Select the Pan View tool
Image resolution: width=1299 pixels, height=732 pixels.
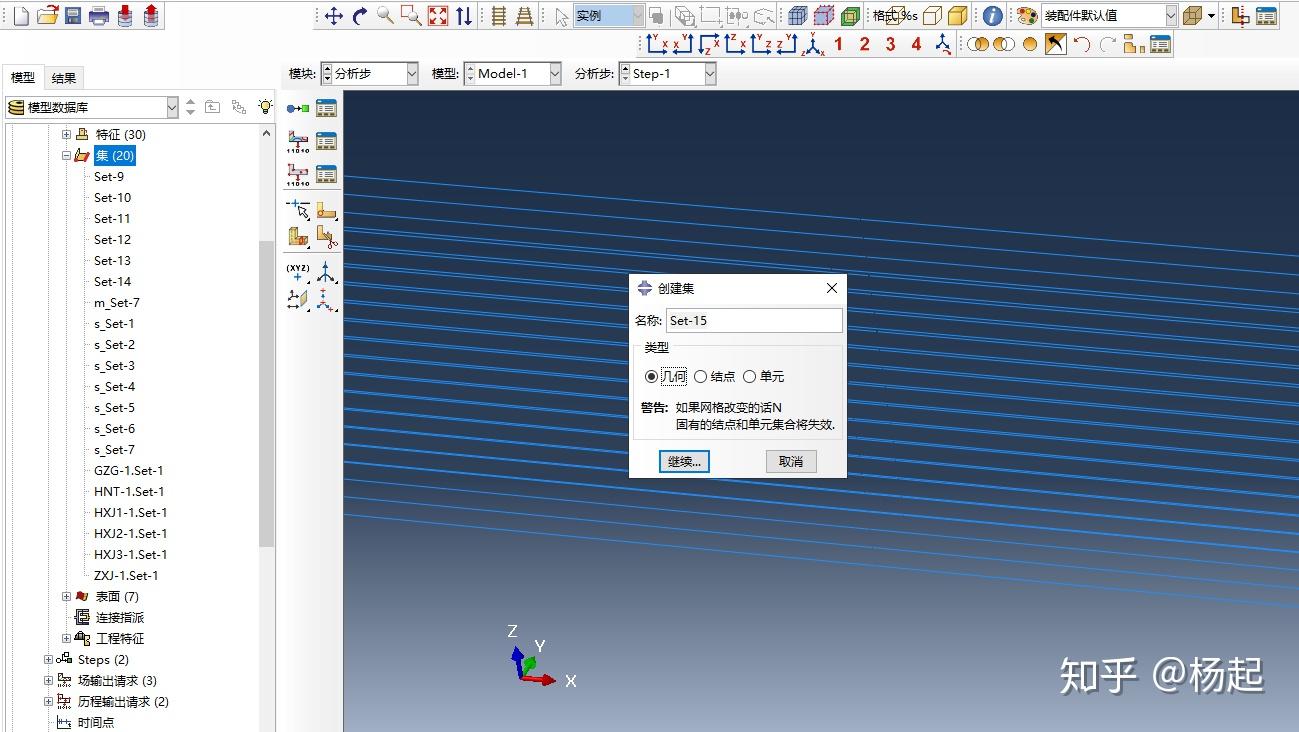(334, 15)
